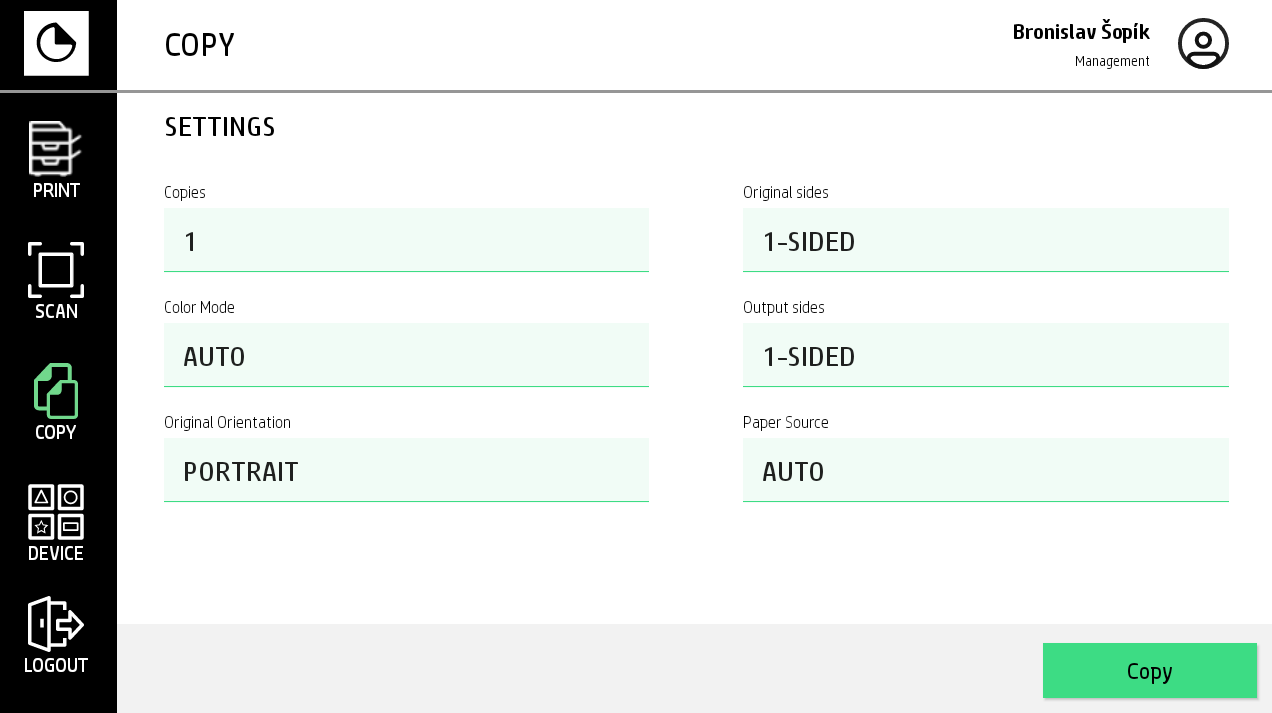Open the Original Orientation dropdown
The image size is (1272, 713).
tap(406, 470)
